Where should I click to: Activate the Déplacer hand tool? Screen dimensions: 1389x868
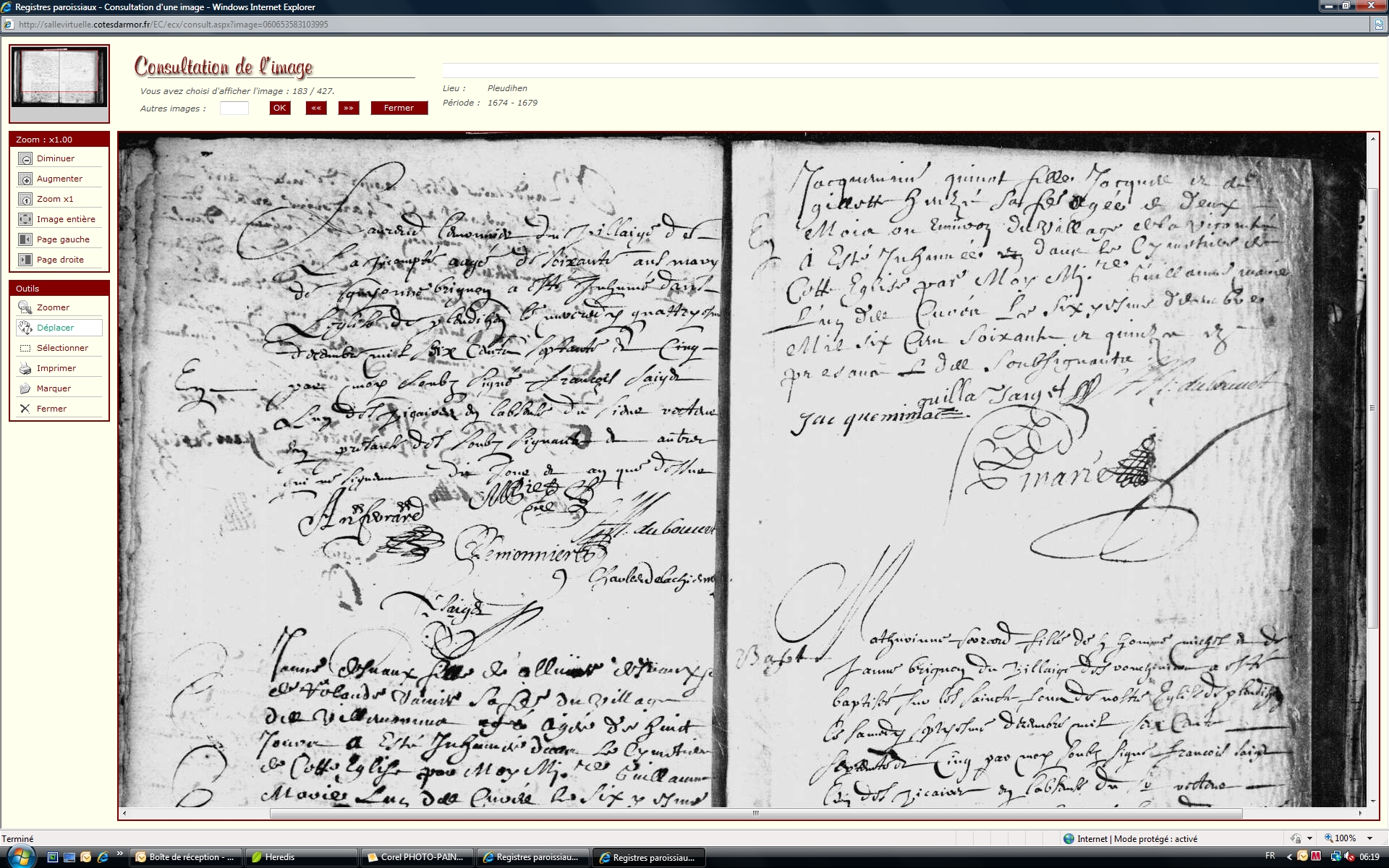25,328
